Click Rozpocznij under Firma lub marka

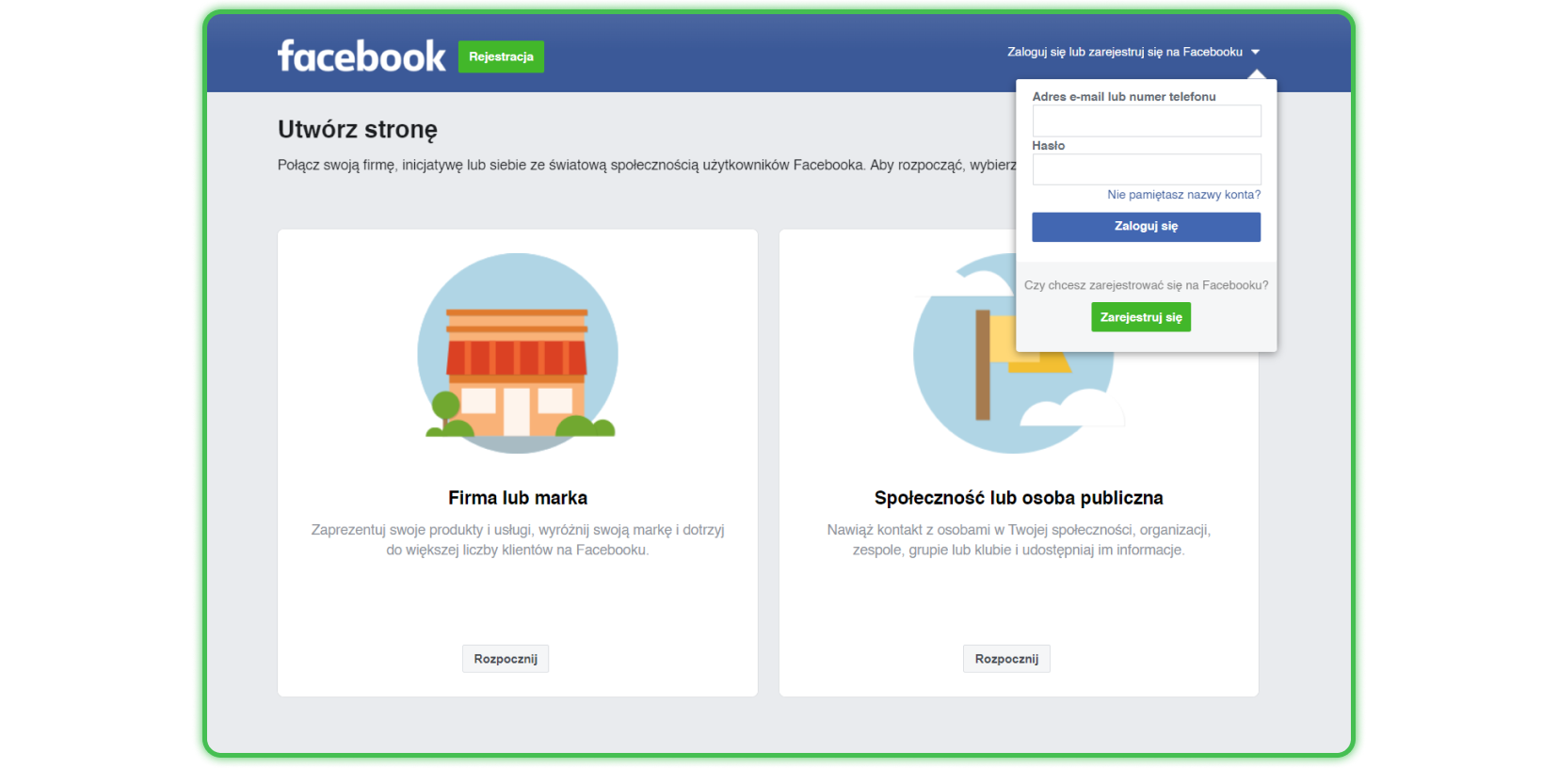[506, 659]
